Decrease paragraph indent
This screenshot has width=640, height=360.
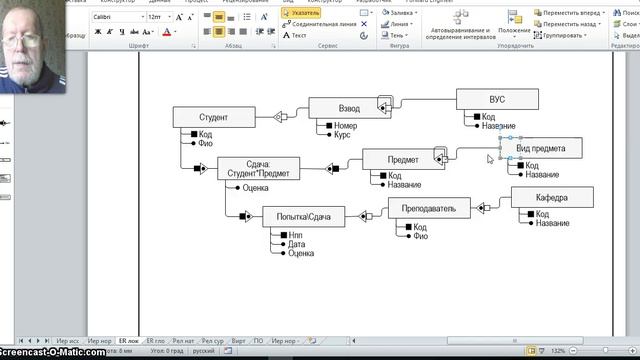260,32
